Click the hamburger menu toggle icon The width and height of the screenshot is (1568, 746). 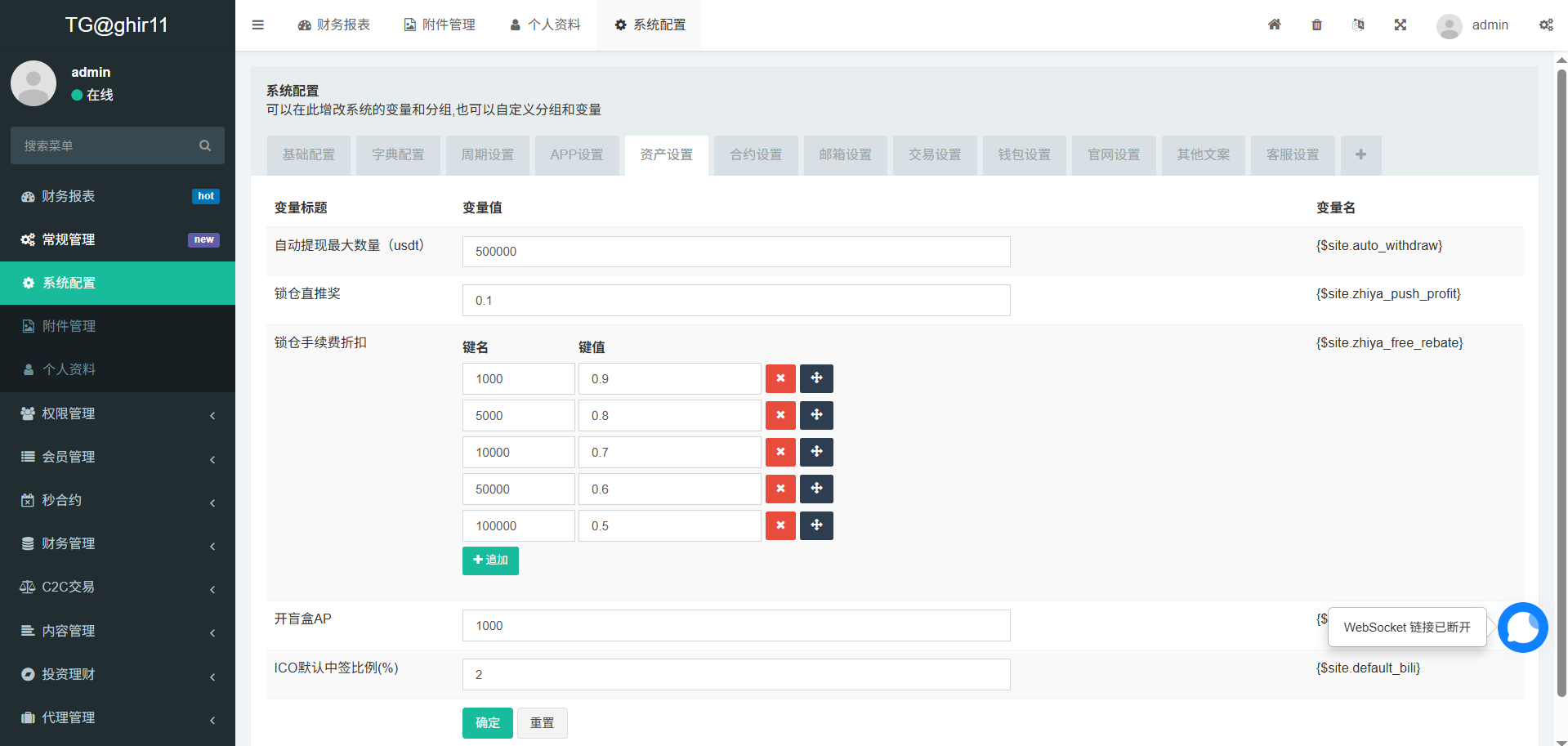[258, 25]
